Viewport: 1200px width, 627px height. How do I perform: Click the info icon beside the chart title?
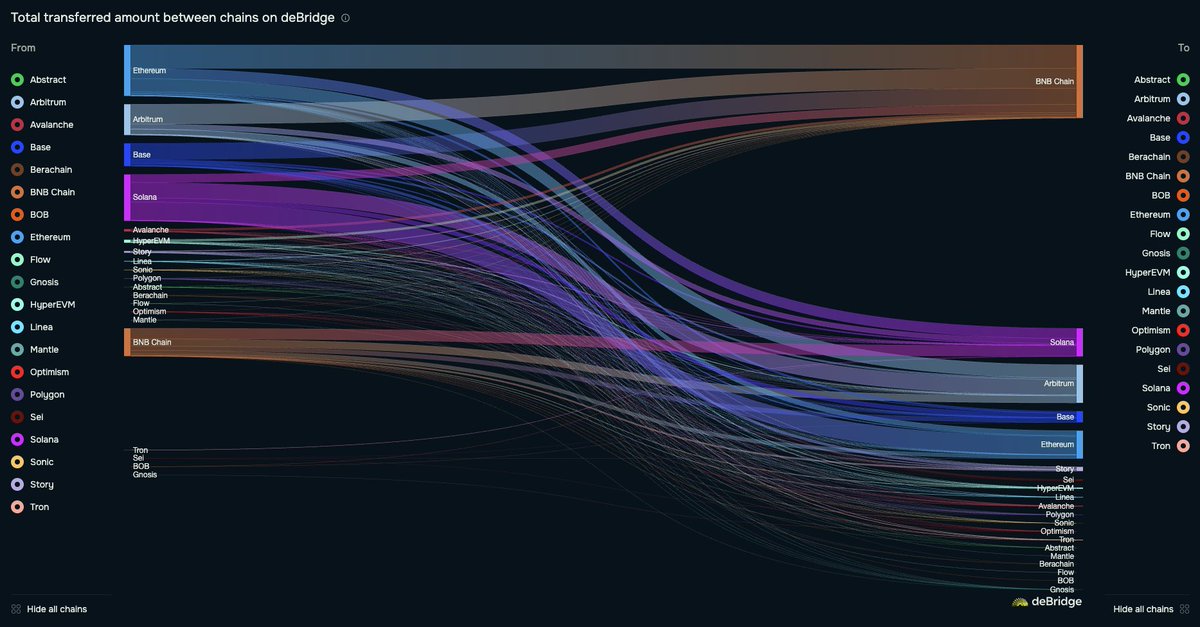346,18
